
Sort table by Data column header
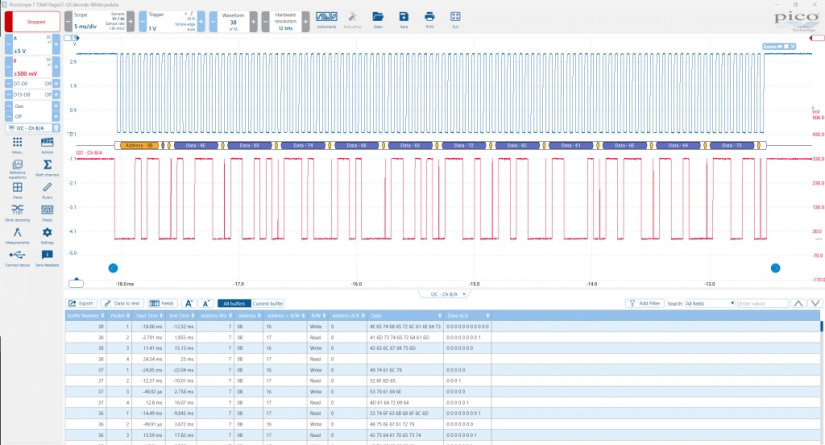coord(405,316)
